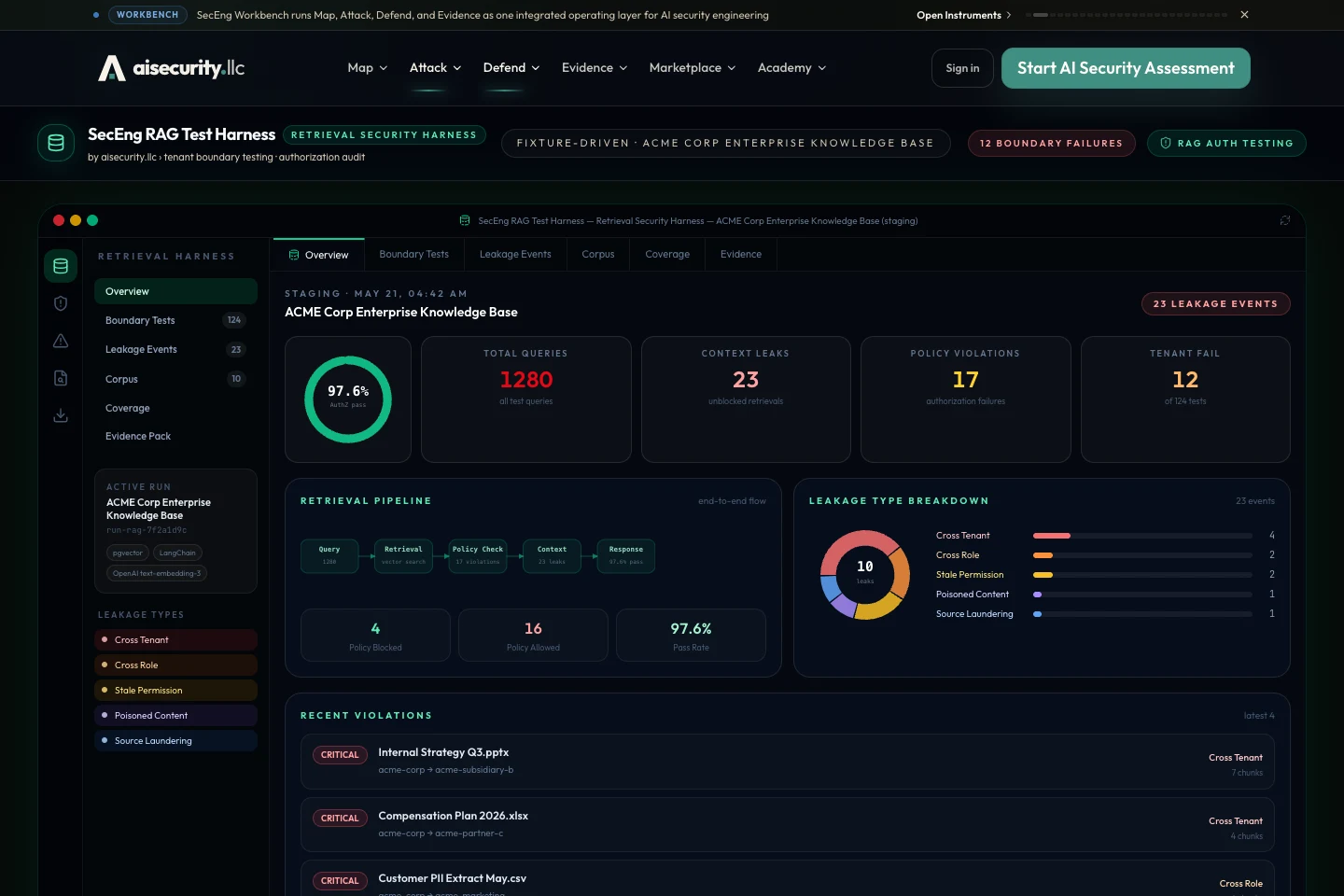Select the Overview tab

(318, 254)
